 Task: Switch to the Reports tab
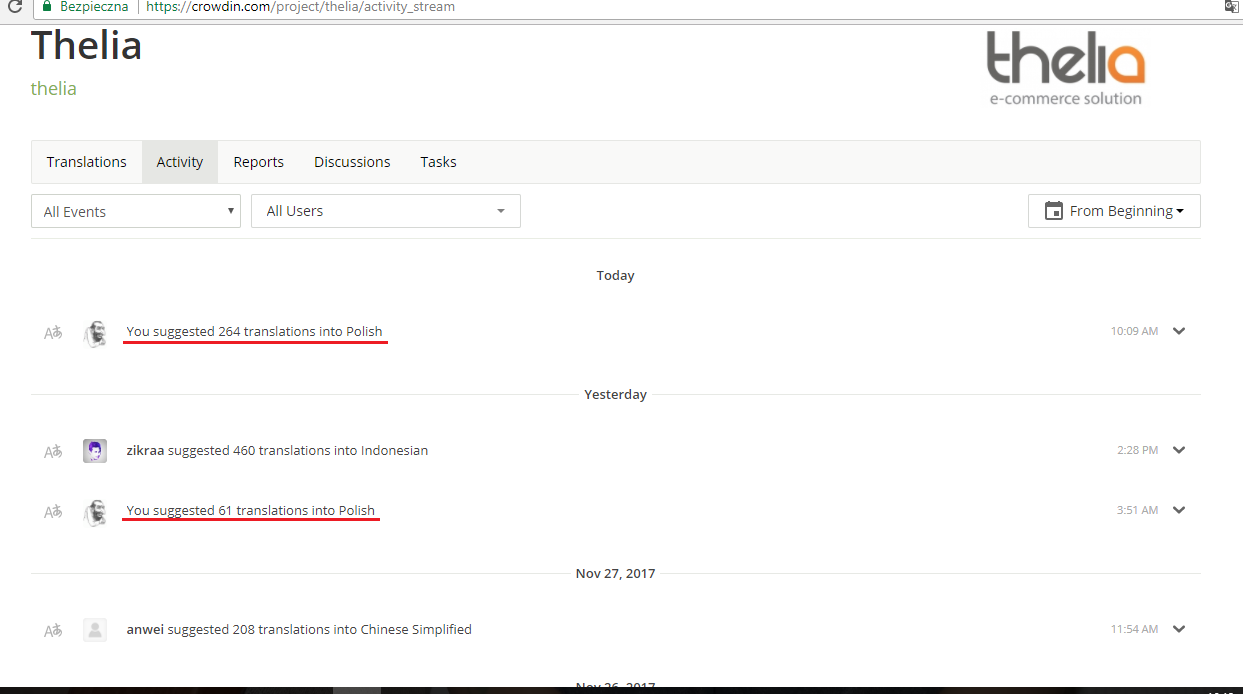(259, 162)
